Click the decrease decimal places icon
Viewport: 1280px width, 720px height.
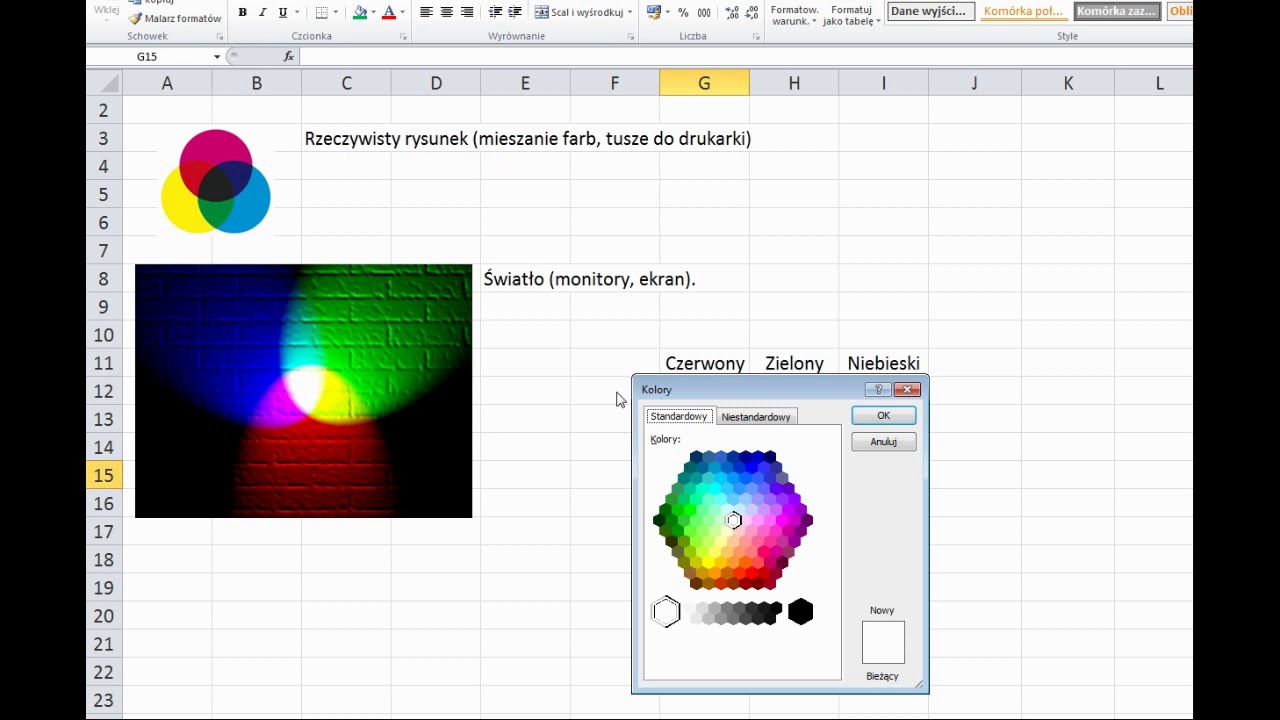[x=752, y=12]
